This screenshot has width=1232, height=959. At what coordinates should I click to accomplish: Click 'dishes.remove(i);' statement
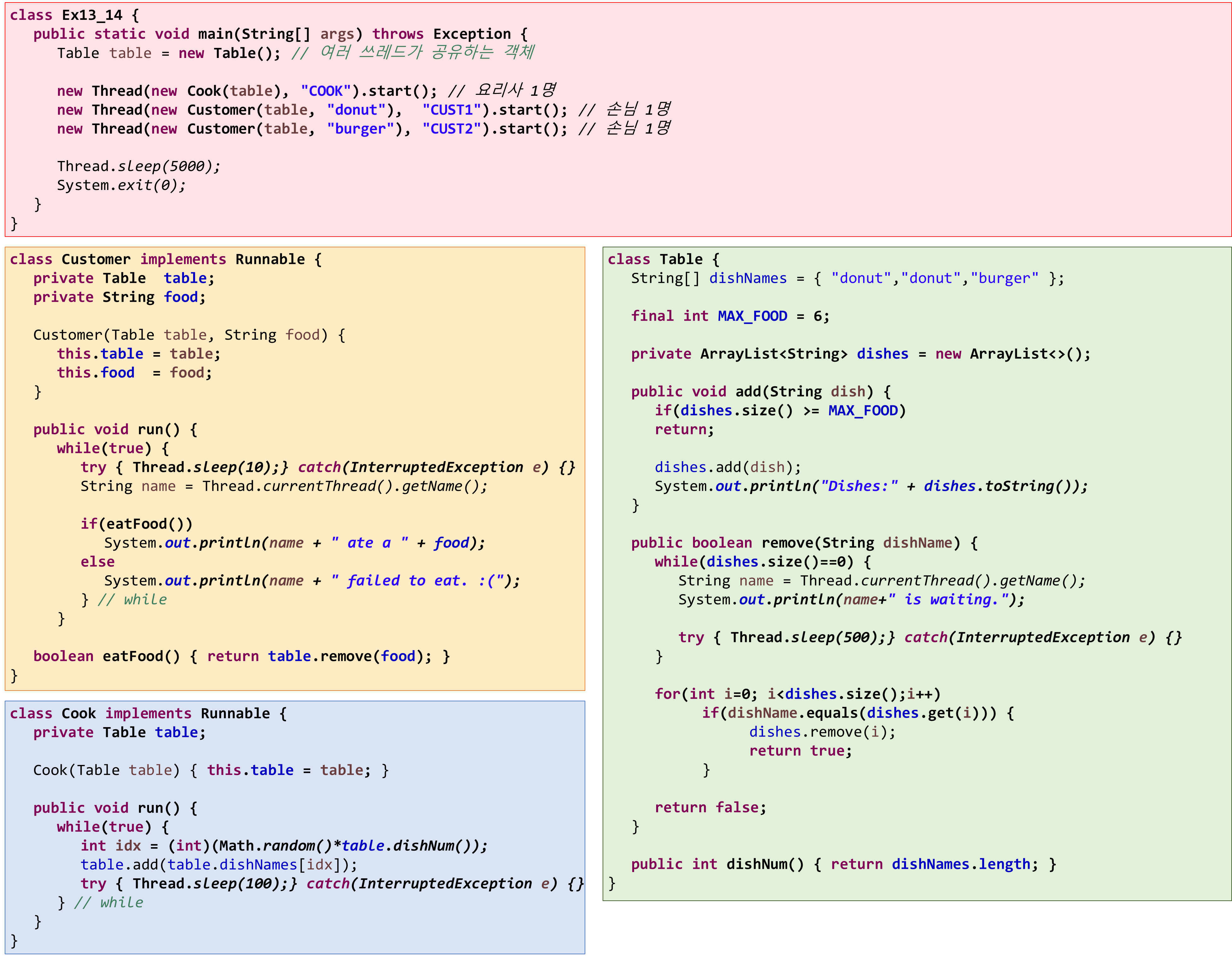coord(822,732)
